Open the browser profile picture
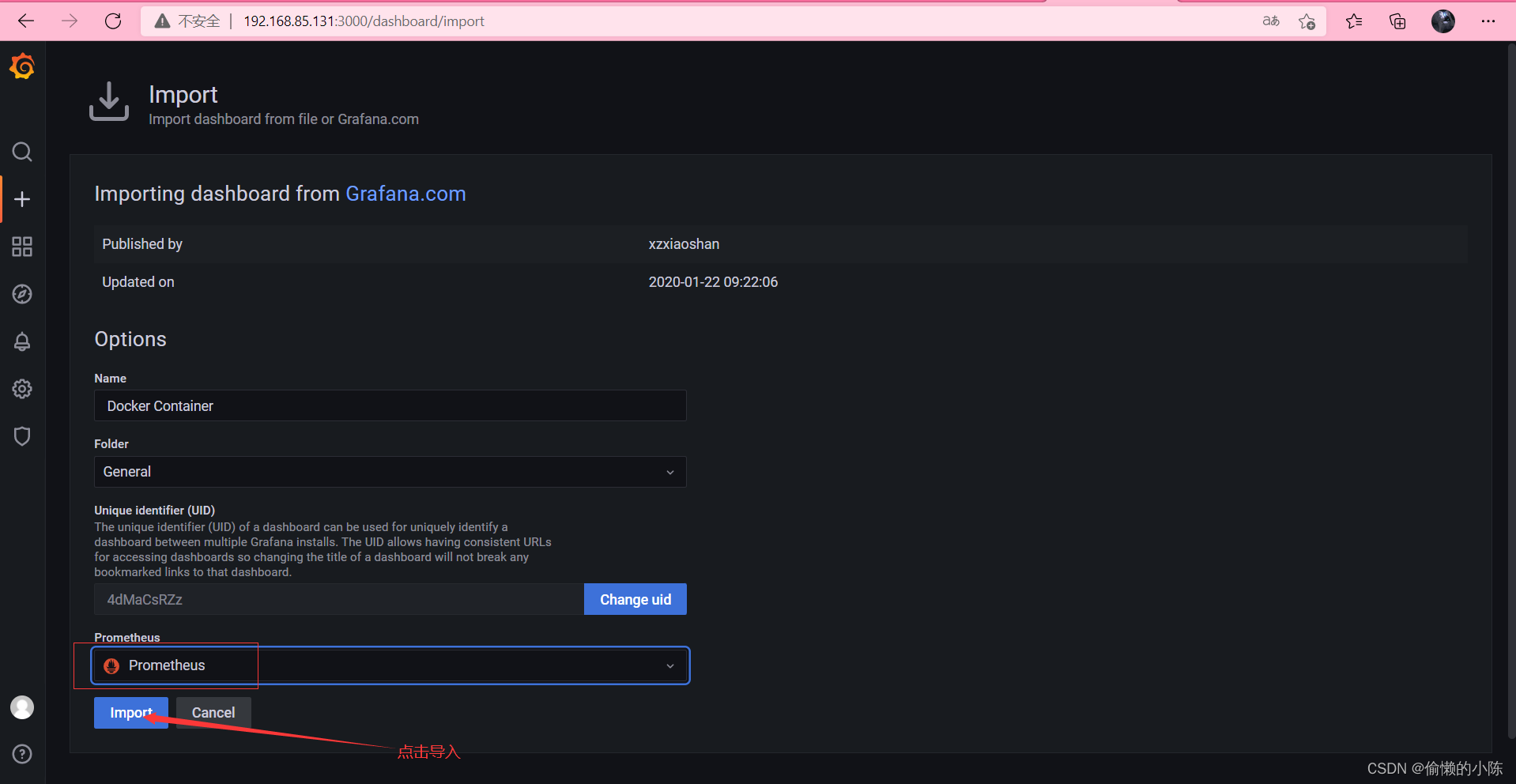This screenshot has height=784, width=1516. point(1443,21)
